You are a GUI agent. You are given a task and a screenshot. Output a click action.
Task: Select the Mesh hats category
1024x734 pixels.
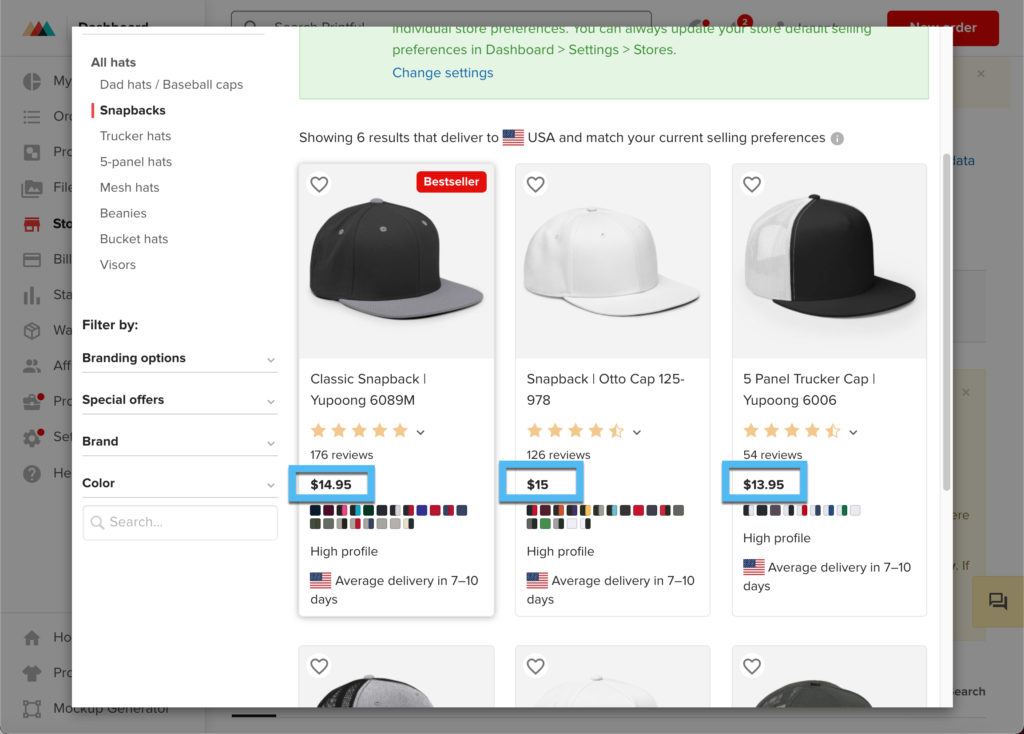pos(129,187)
